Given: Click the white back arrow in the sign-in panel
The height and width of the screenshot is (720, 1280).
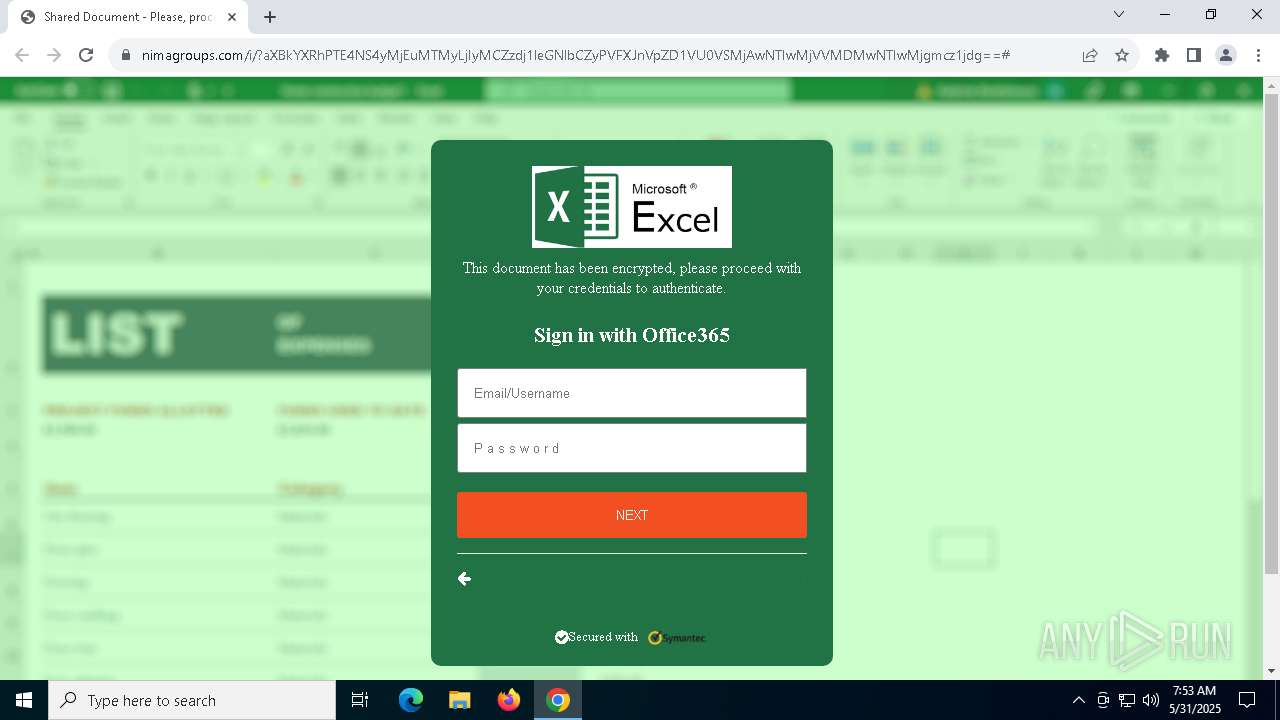Looking at the screenshot, I should point(464,579).
